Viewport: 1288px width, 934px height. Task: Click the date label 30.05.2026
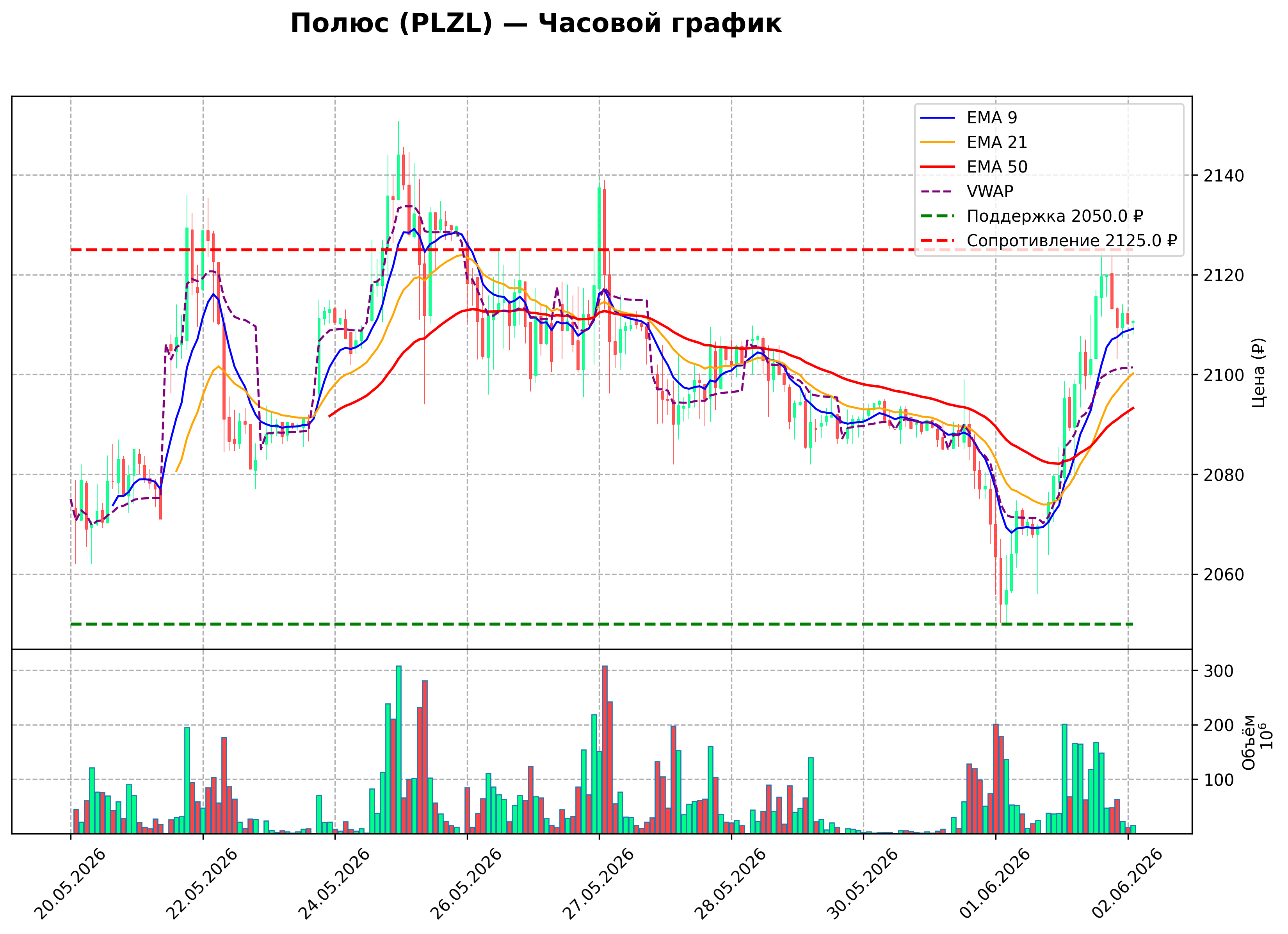coord(862,884)
